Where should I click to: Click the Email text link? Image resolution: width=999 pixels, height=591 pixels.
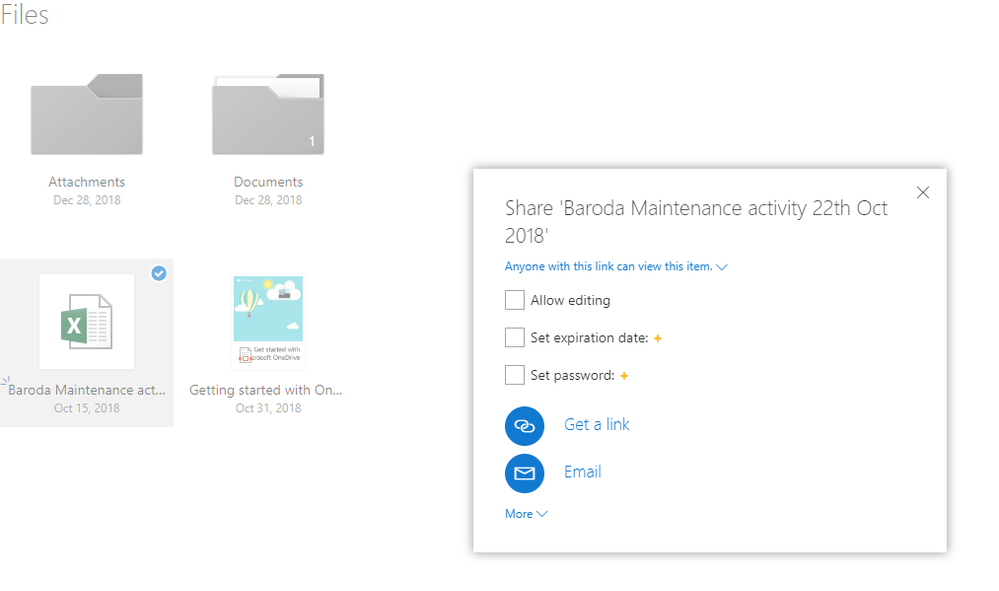pyautogui.click(x=582, y=472)
